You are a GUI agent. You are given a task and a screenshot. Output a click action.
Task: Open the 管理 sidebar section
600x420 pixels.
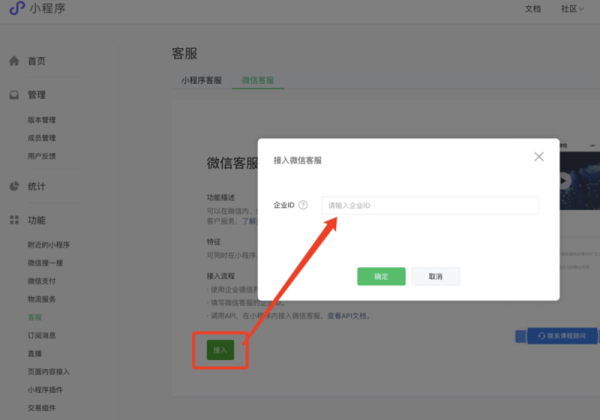[37, 95]
